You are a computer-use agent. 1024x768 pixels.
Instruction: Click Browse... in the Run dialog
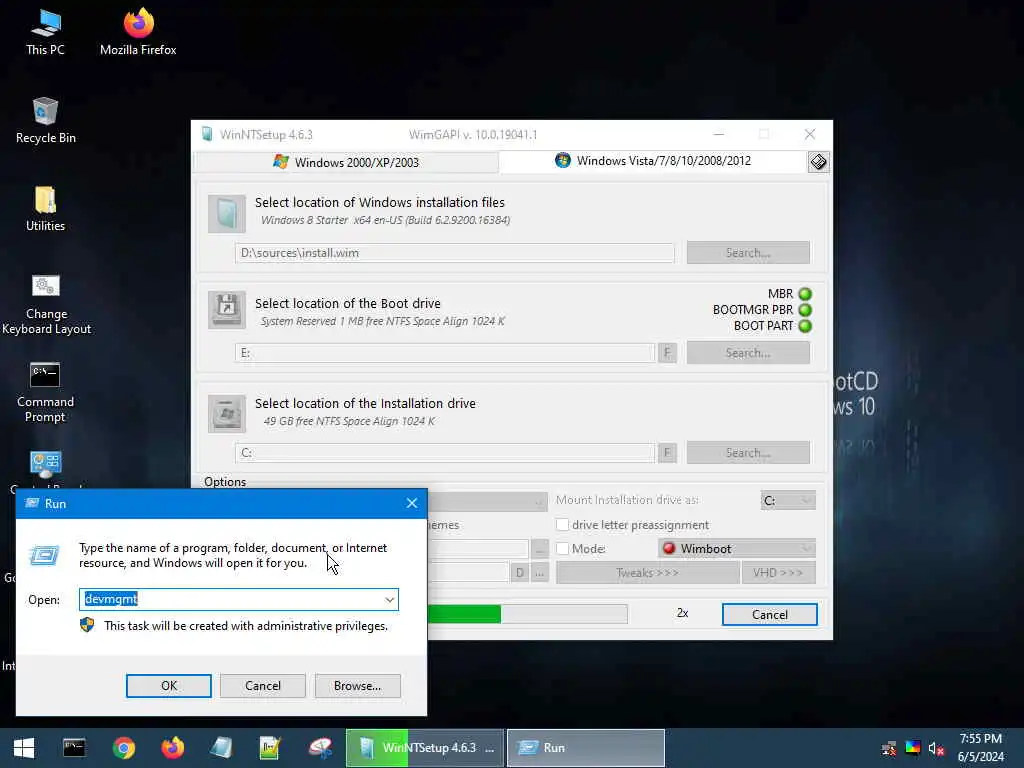point(357,686)
